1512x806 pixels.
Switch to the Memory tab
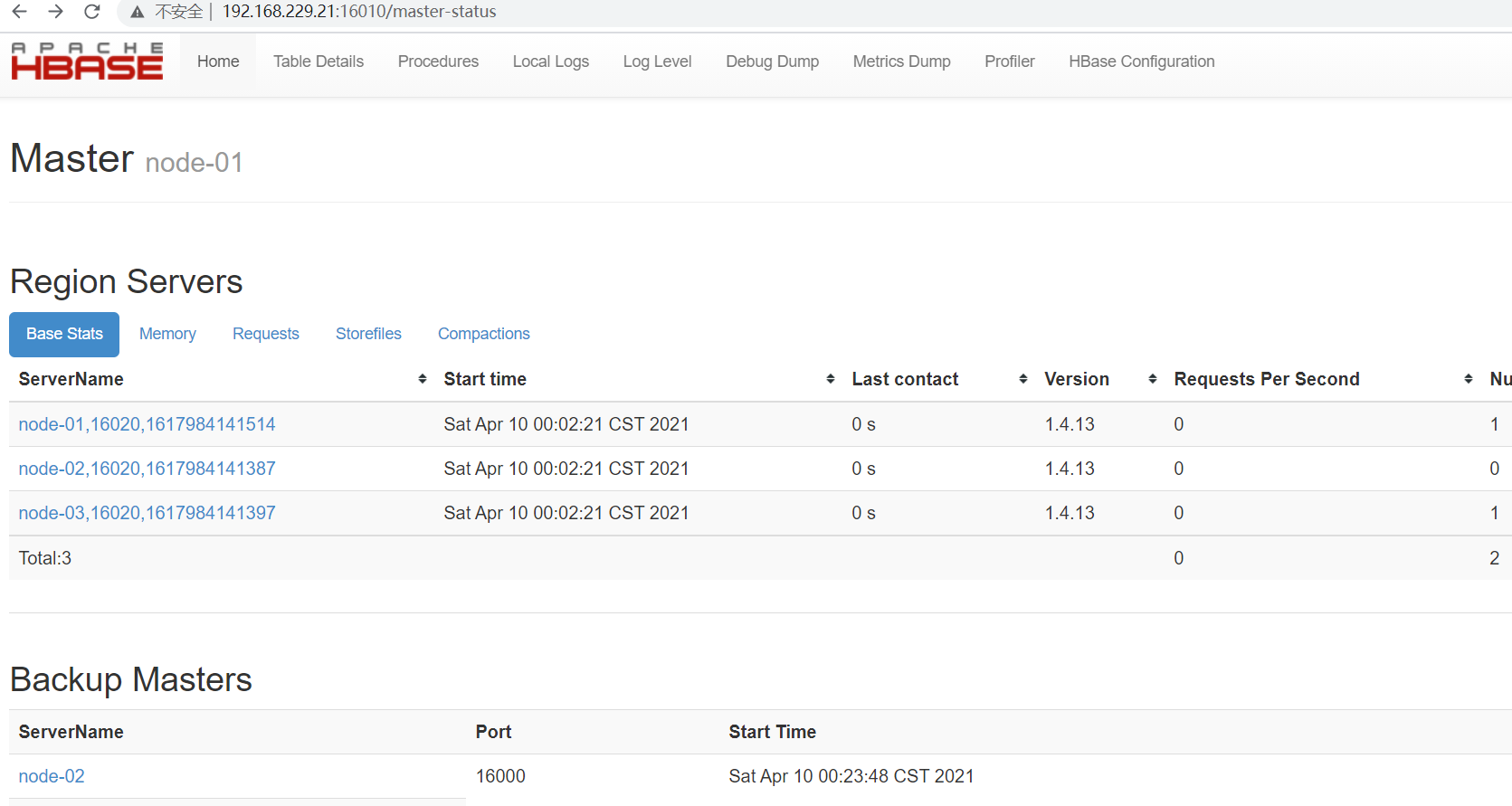click(167, 334)
